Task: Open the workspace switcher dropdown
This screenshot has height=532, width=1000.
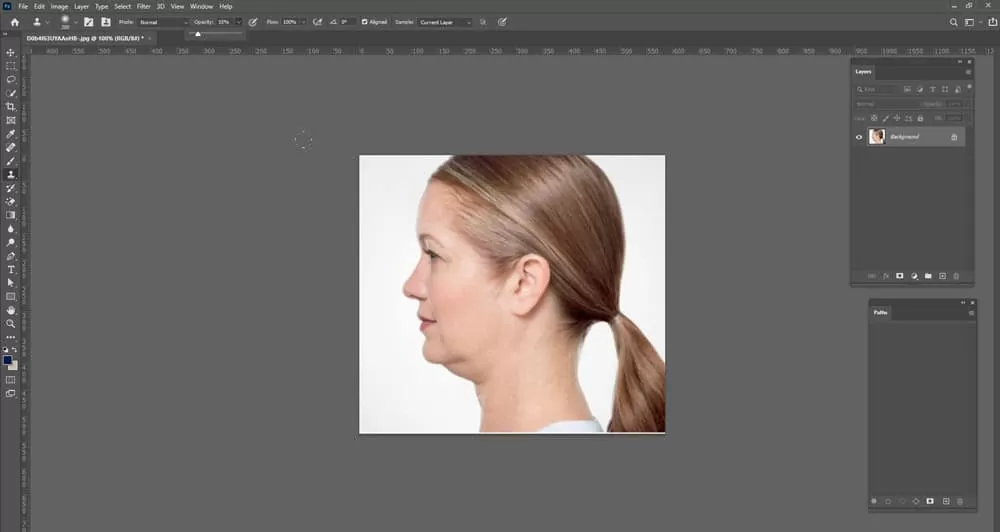Action: [972, 22]
